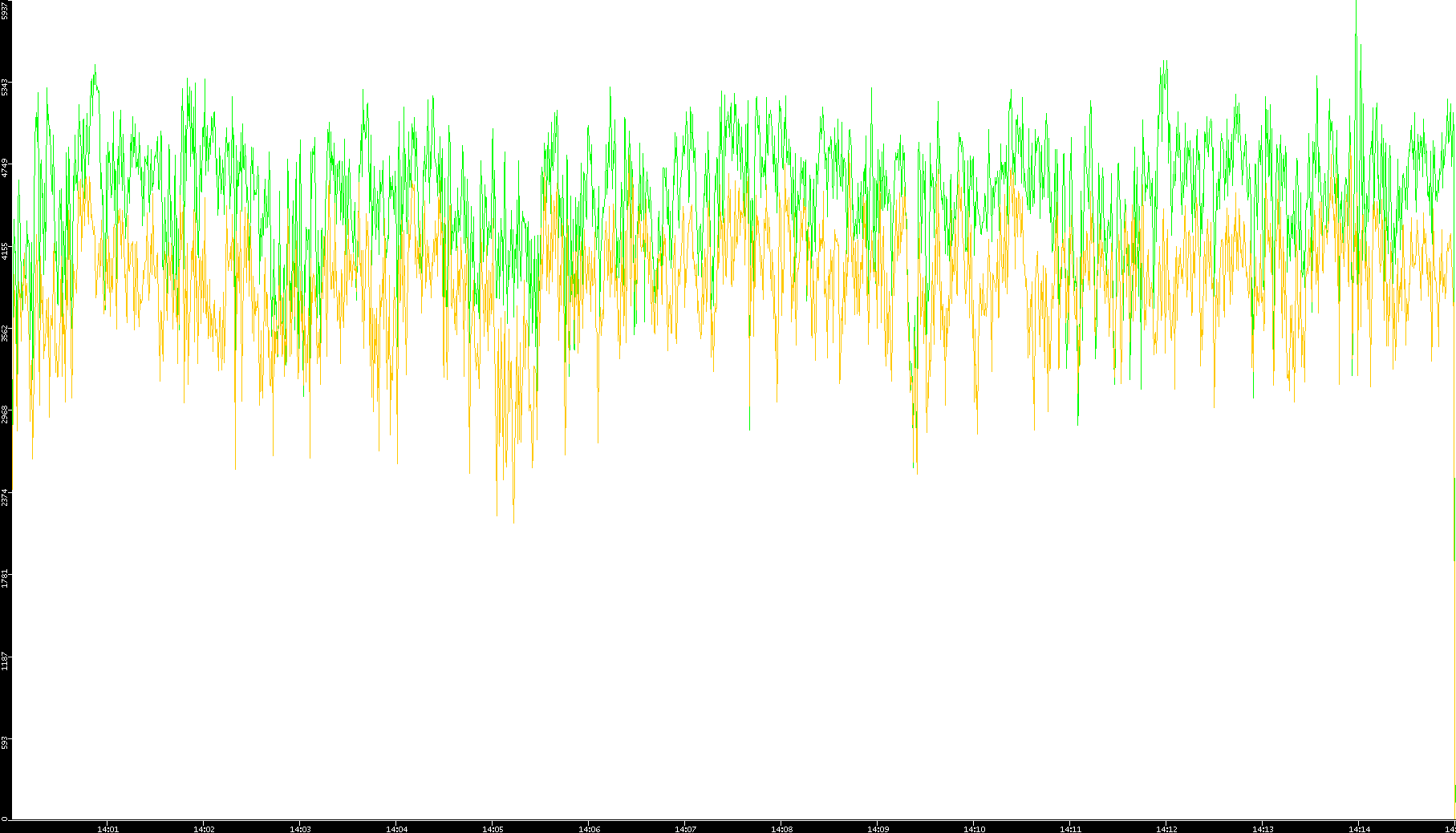Screen dimensions: 1456x833
Task: Click the 2968 vertical axis value
Action: point(5,414)
